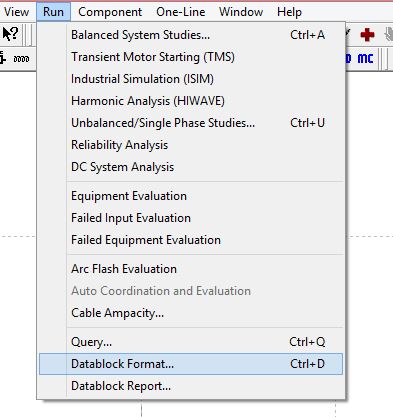Choose Equipment Evaluation
The height and width of the screenshot is (417, 393).
[191, 196]
